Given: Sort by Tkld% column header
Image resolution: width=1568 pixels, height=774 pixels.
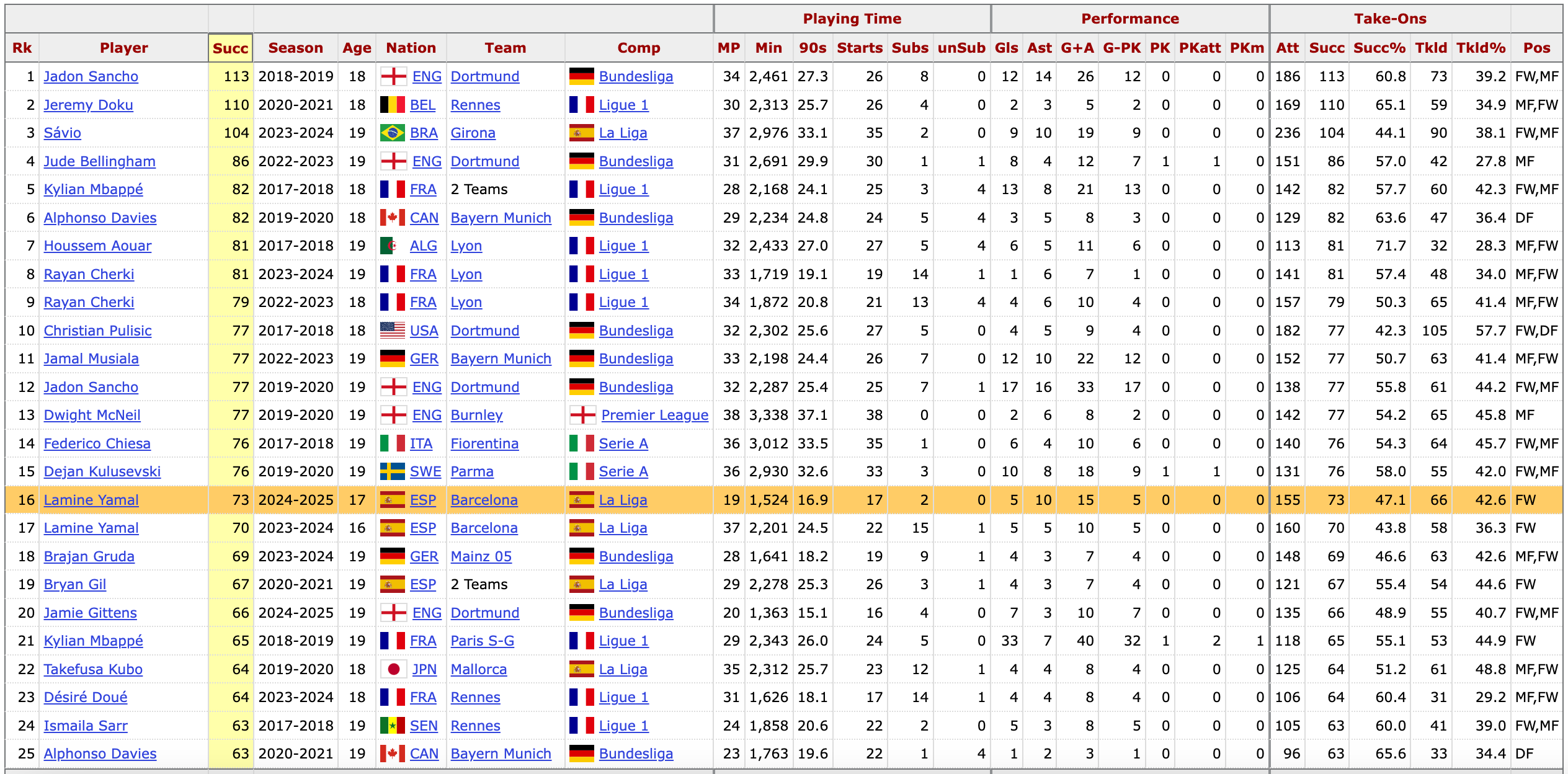Looking at the screenshot, I should point(1481,48).
